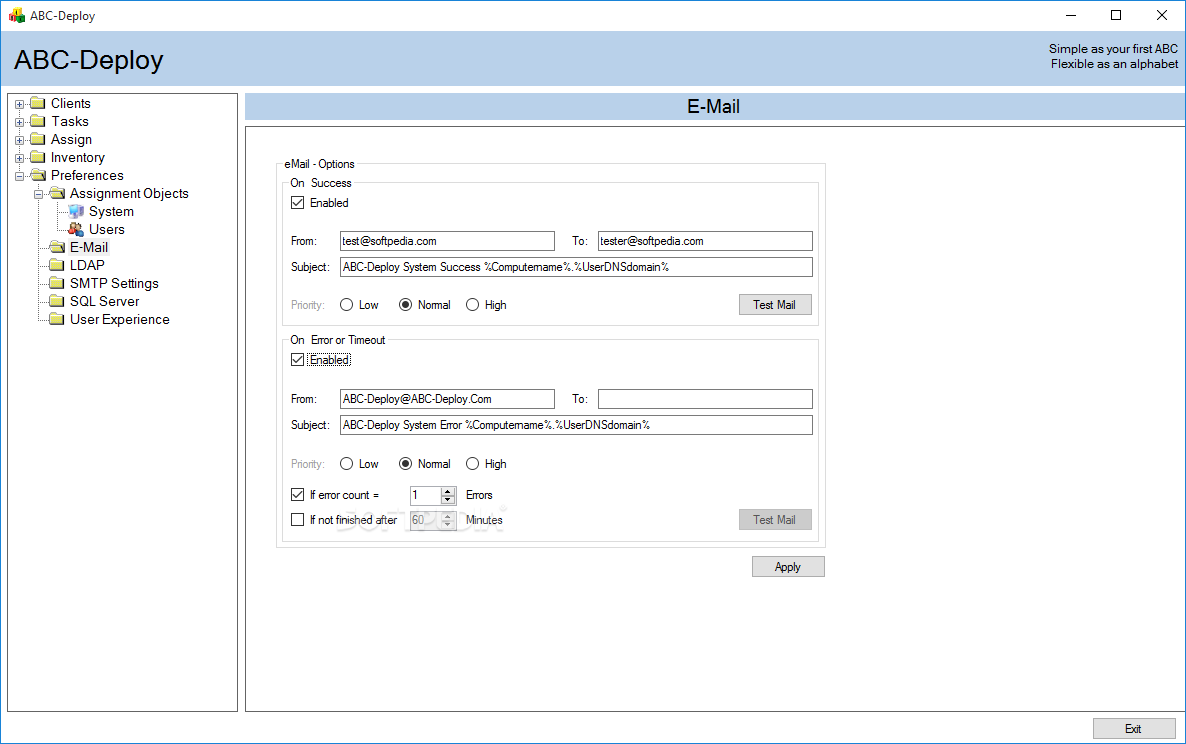Expand the Tasks tree node

20,122
